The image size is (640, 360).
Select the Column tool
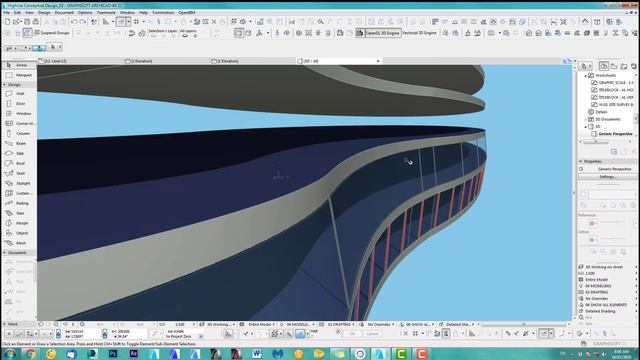pyautogui.click(x=19, y=133)
